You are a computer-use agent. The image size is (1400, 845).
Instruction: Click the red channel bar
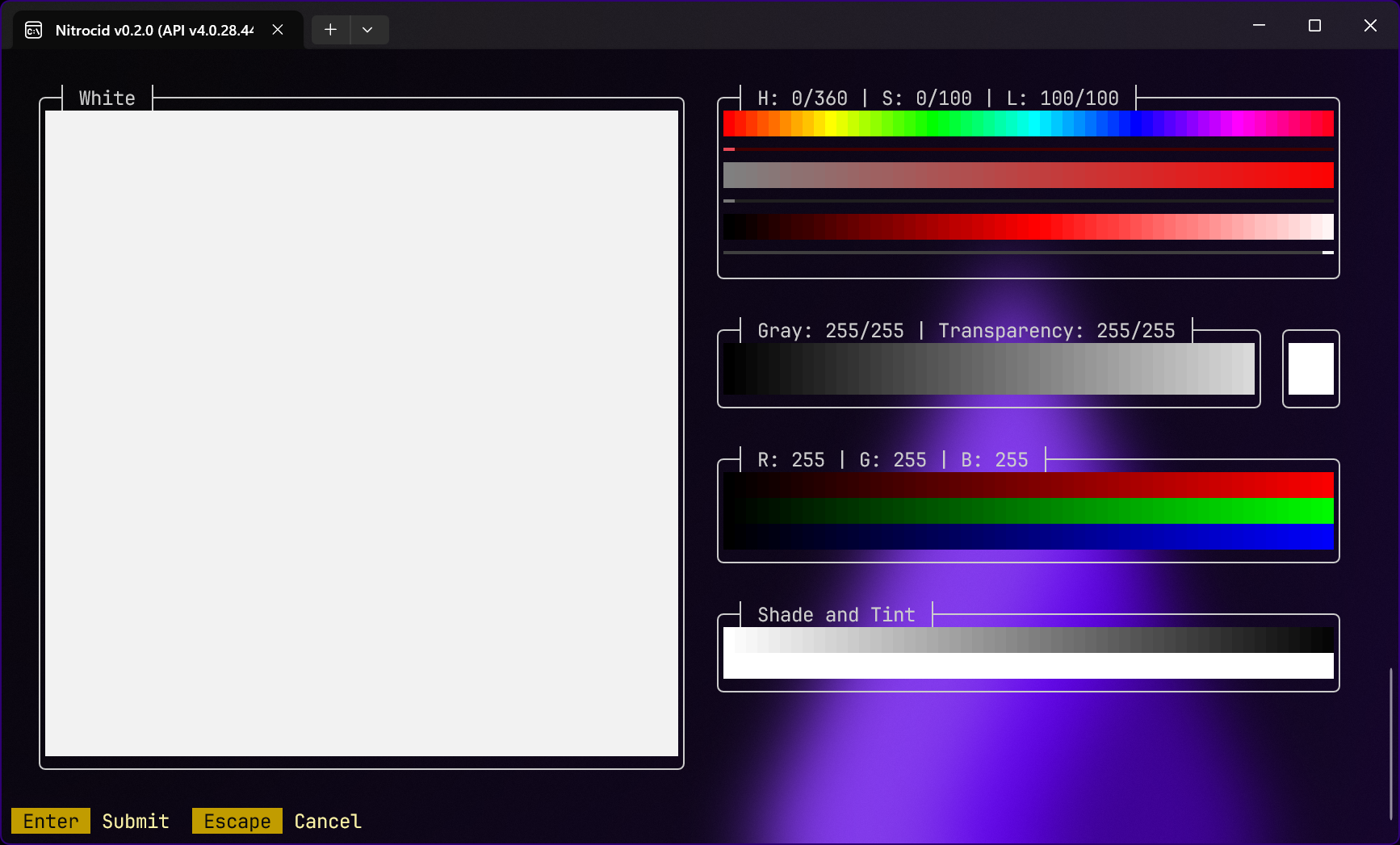[x=1028, y=485]
